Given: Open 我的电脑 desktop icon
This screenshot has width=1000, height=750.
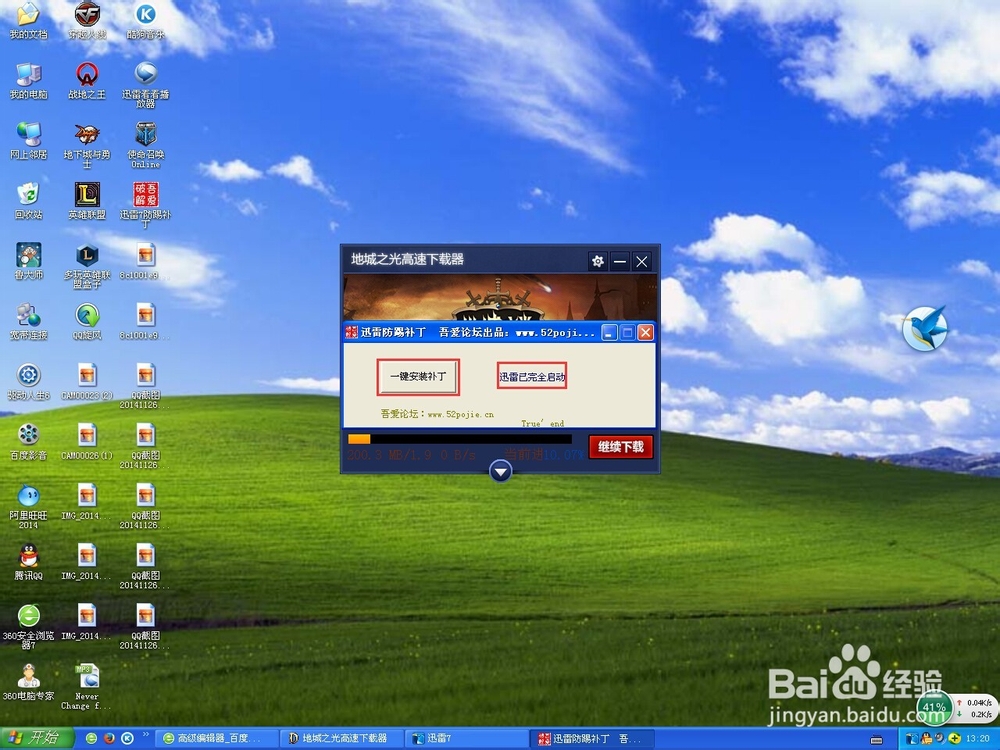Looking at the screenshot, I should [28, 80].
